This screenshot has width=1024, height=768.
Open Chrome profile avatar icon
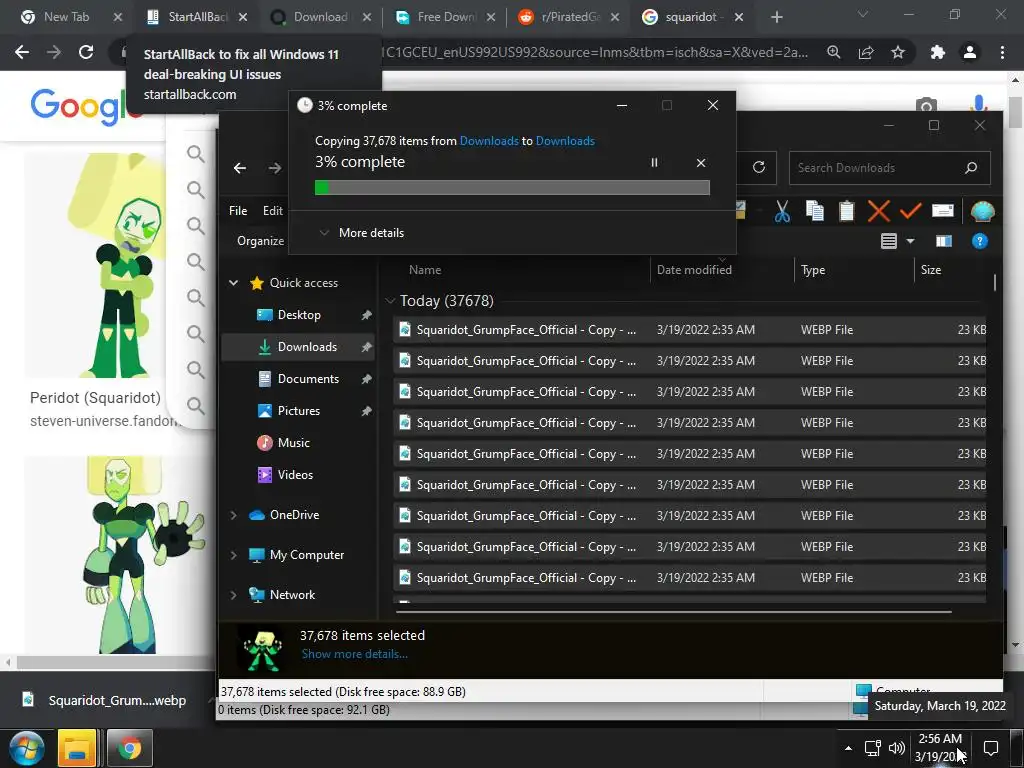970,52
